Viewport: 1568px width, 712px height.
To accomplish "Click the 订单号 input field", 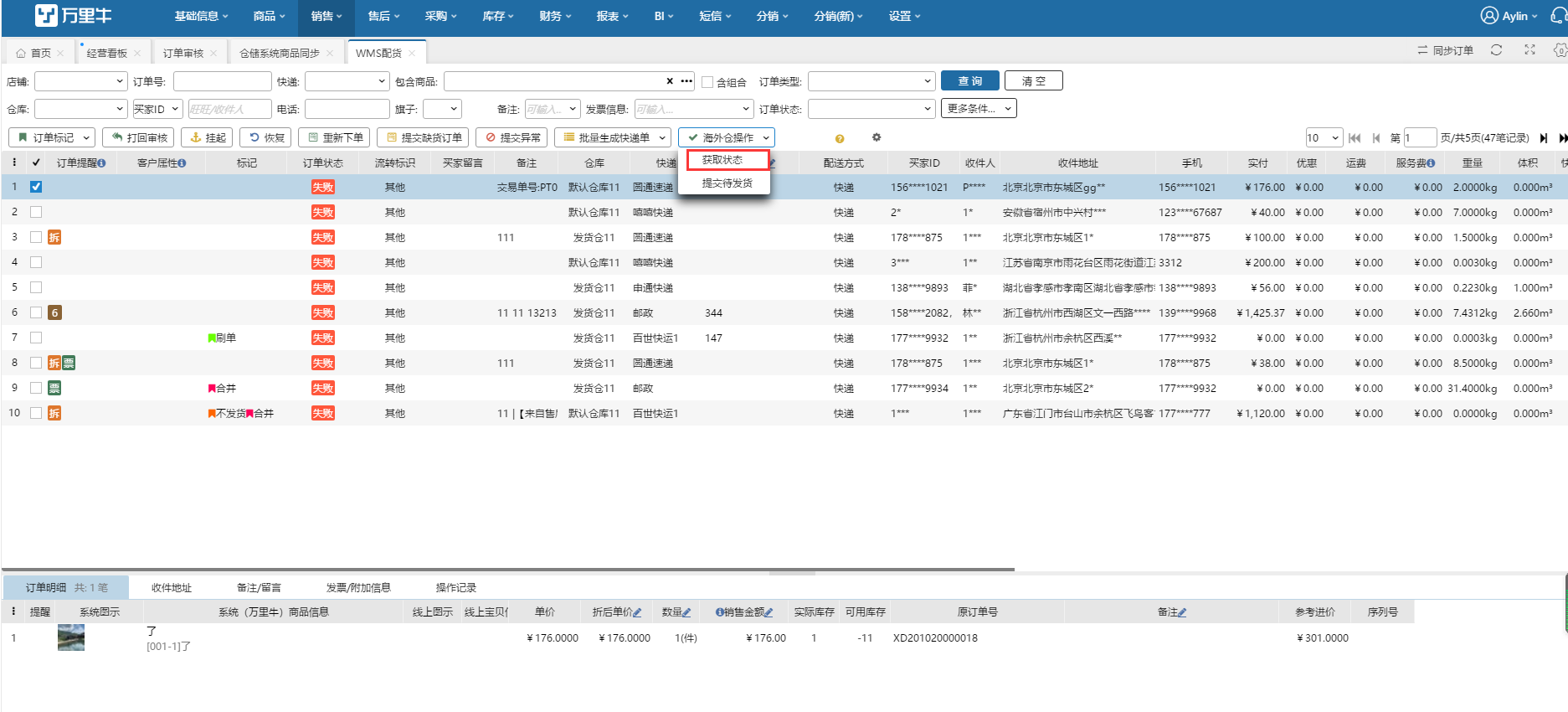I will (x=223, y=81).
